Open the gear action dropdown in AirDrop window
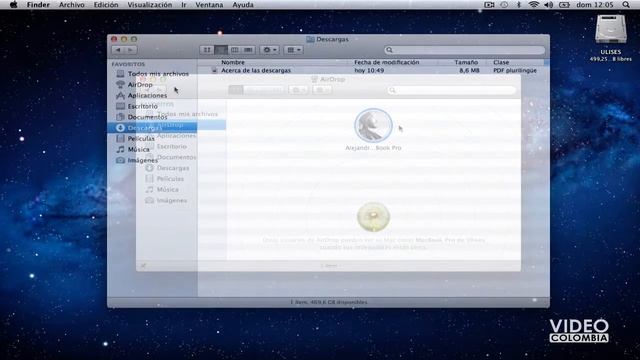This screenshot has height=360, width=640. coord(298,90)
